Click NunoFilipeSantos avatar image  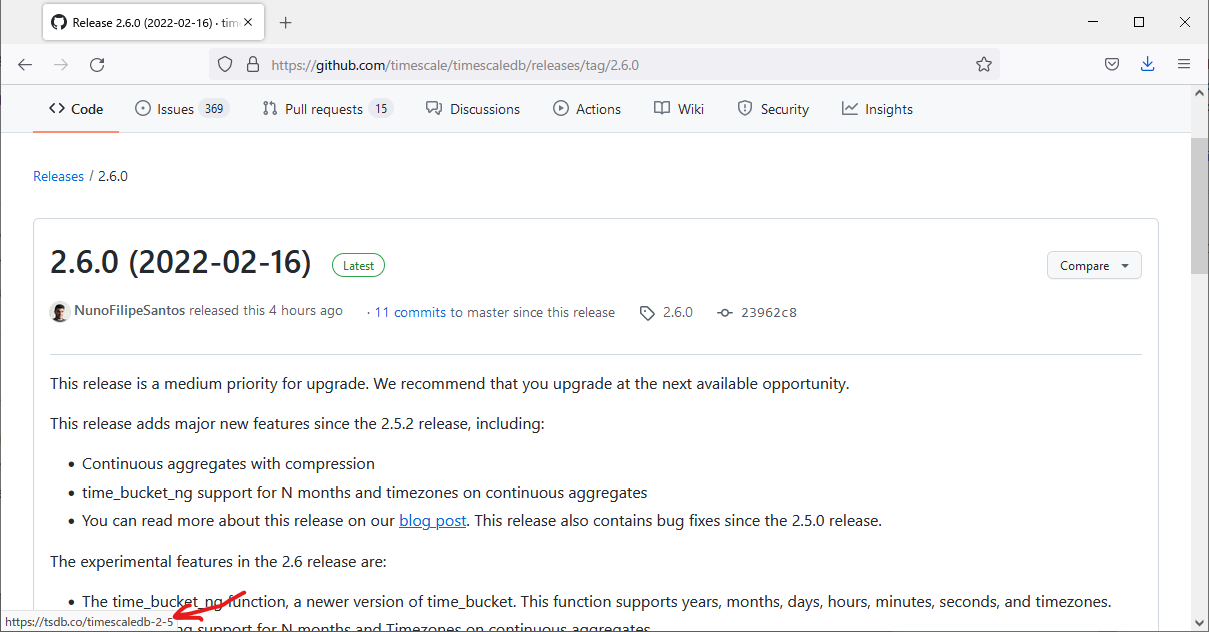click(60, 312)
